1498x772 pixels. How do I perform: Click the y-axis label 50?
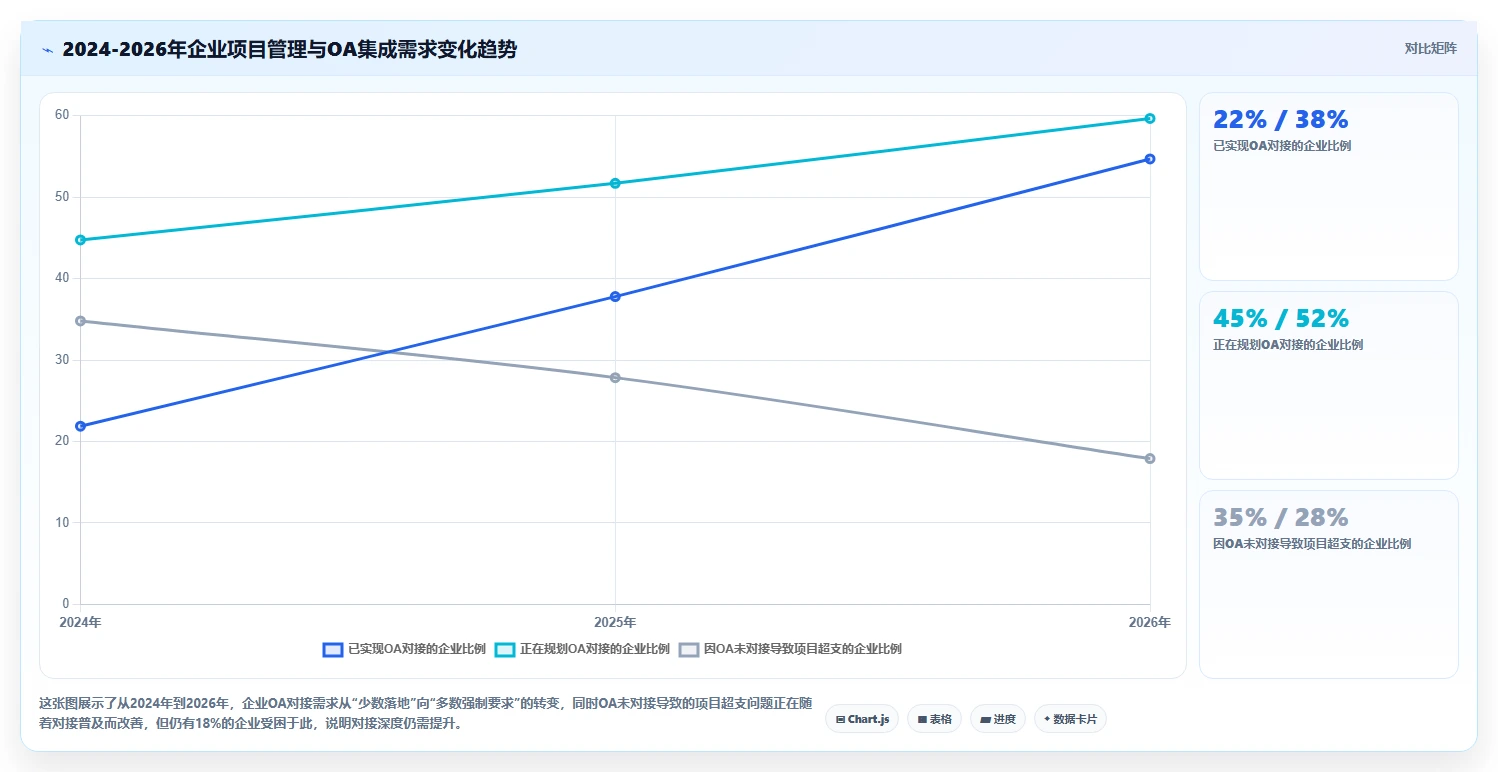click(62, 197)
